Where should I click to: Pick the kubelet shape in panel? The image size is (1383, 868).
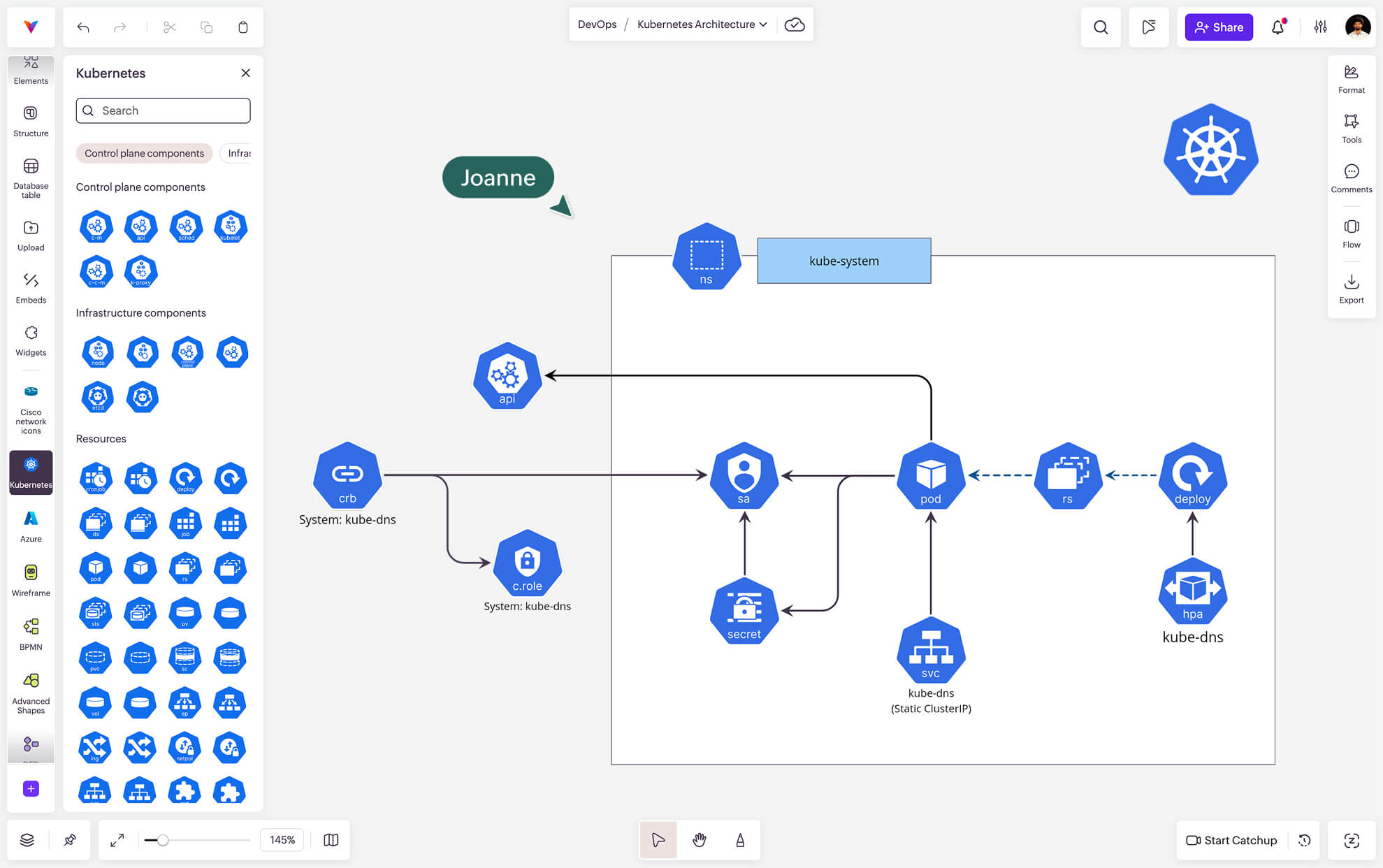[x=231, y=226]
